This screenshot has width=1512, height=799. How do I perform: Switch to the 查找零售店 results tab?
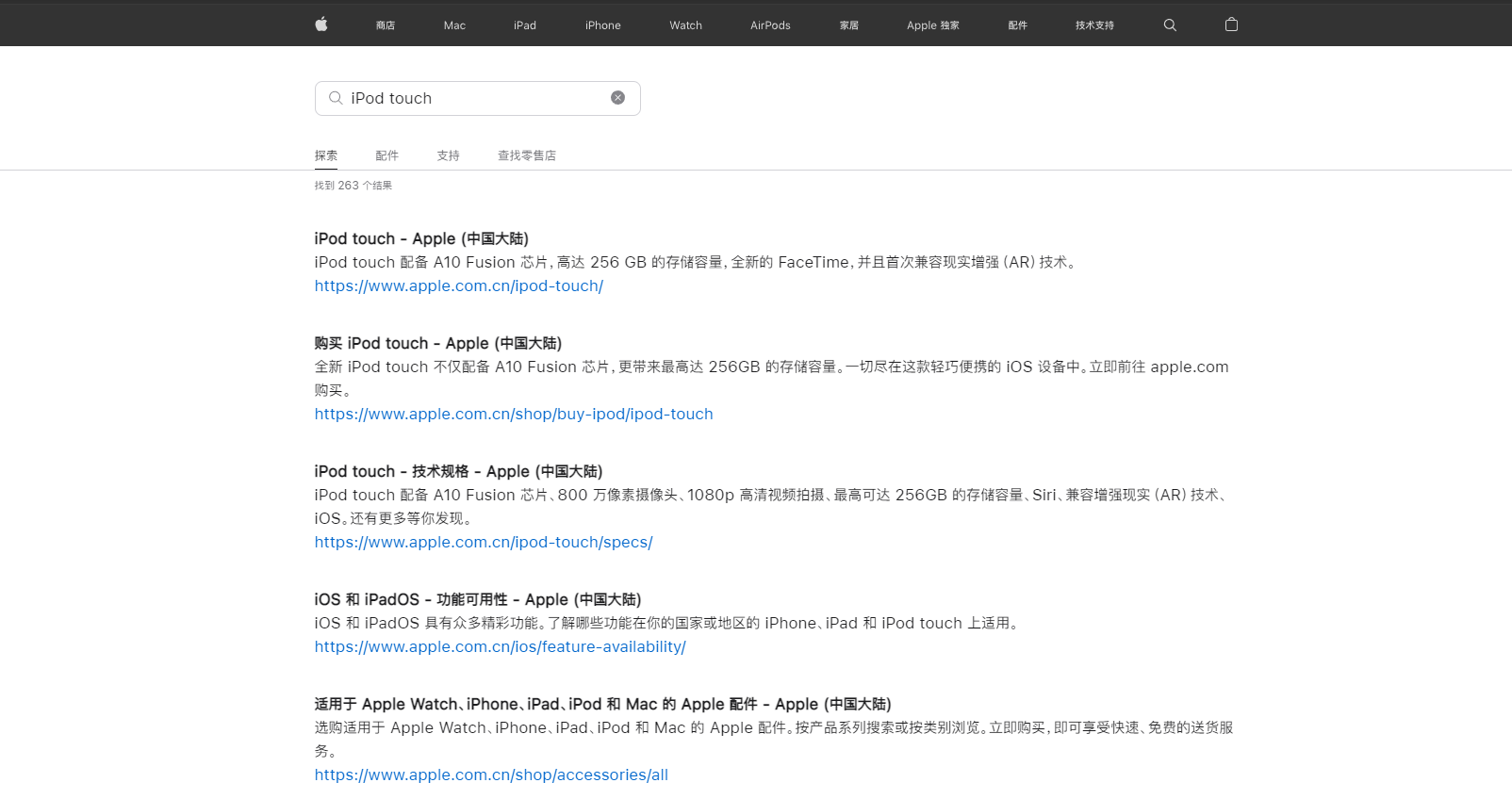[527, 155]
